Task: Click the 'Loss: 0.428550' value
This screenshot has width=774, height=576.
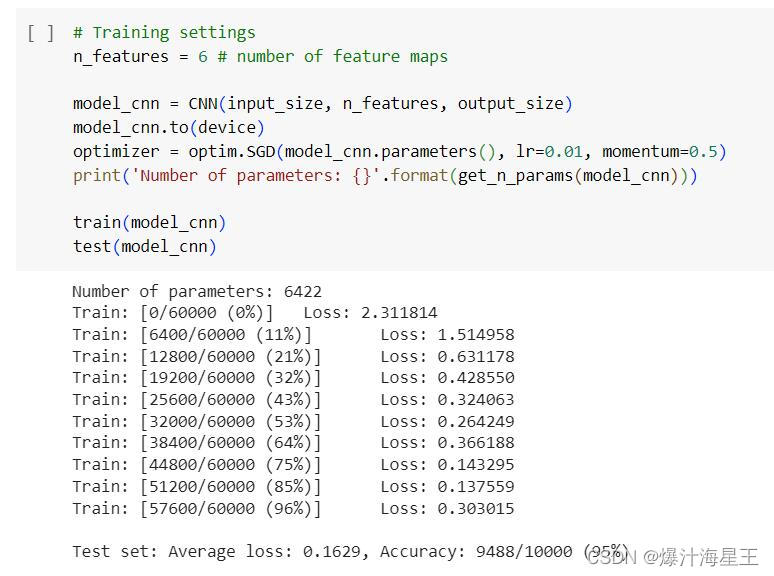Action: click(447, 378)
